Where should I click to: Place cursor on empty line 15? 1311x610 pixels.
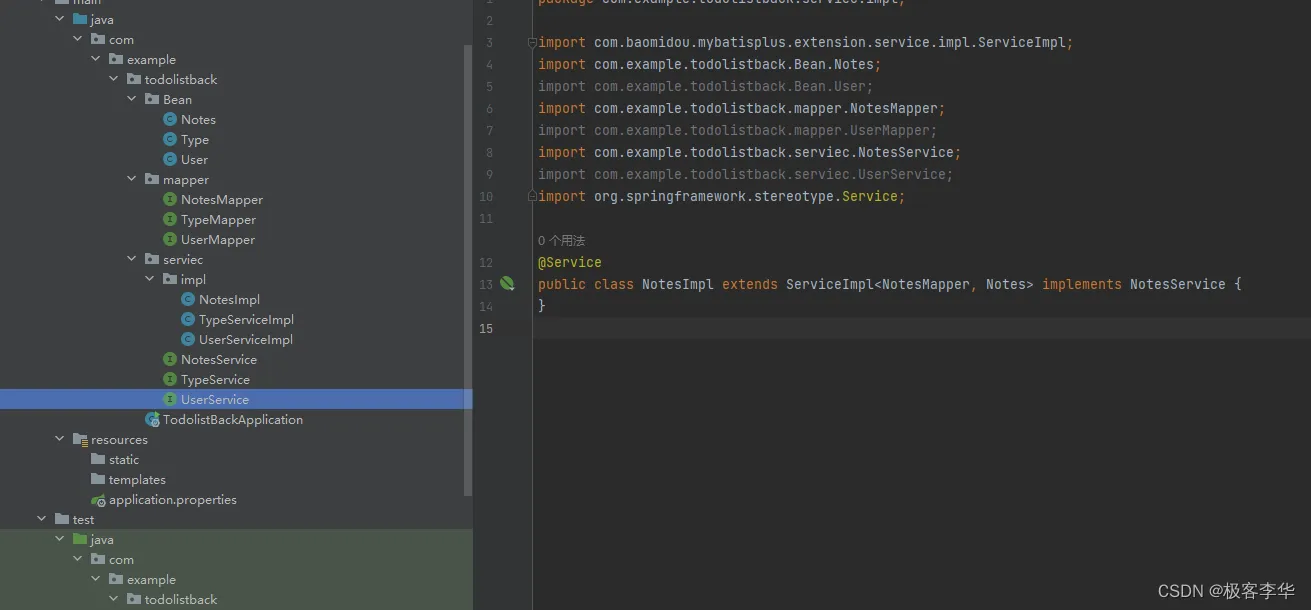[x=920, y=328]
